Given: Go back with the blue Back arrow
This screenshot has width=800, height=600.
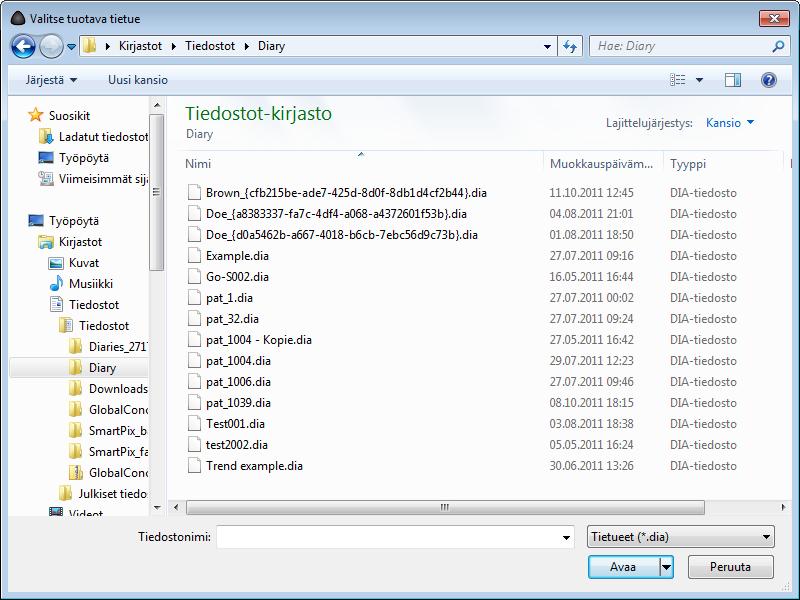Looking at the screenshot, I should (23, 46).
